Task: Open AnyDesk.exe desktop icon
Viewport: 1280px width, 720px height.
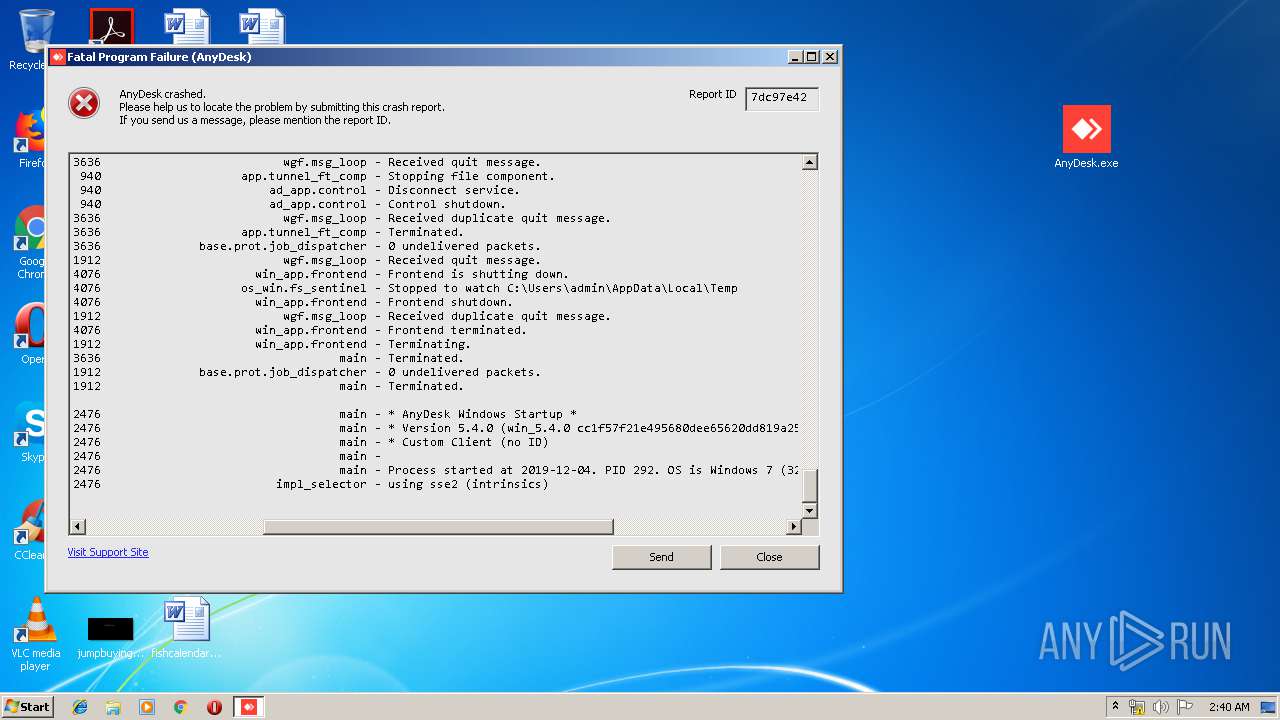Action: tap(1086, 137)
